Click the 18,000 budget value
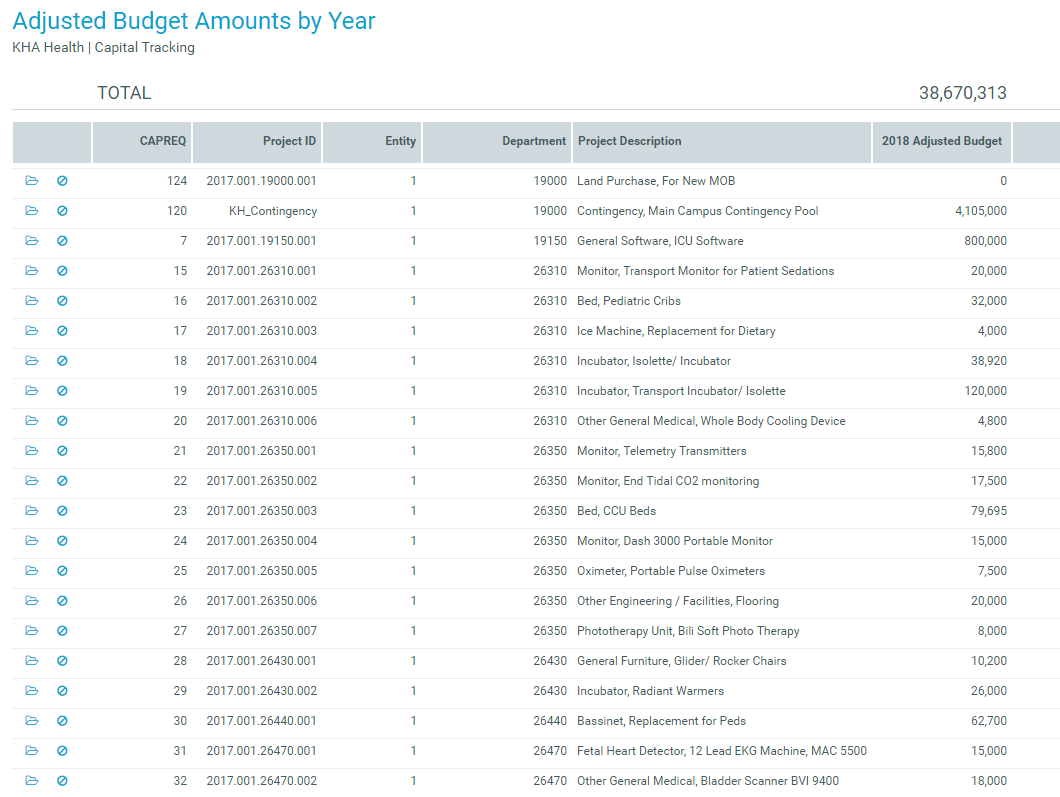This screenshot has width=1060, height=797. tap(988, 781)
